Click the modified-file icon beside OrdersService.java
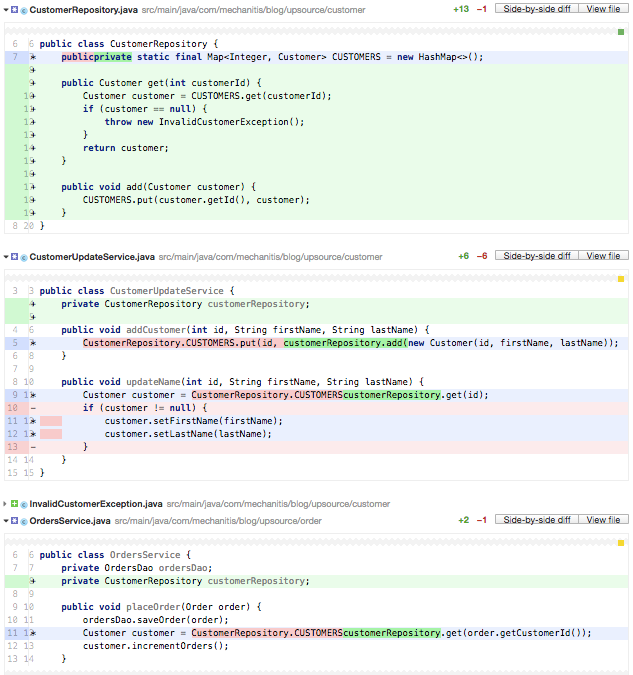Image resolution: width=633 pixels, height=675 pixels. click(x=15, y=520)
